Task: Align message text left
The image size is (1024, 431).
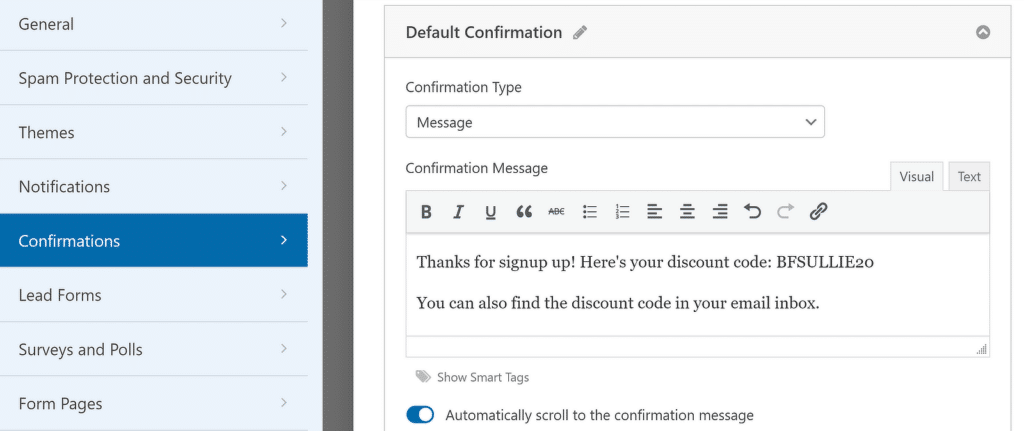Action: pyautogui.click(x=654, y=212)
